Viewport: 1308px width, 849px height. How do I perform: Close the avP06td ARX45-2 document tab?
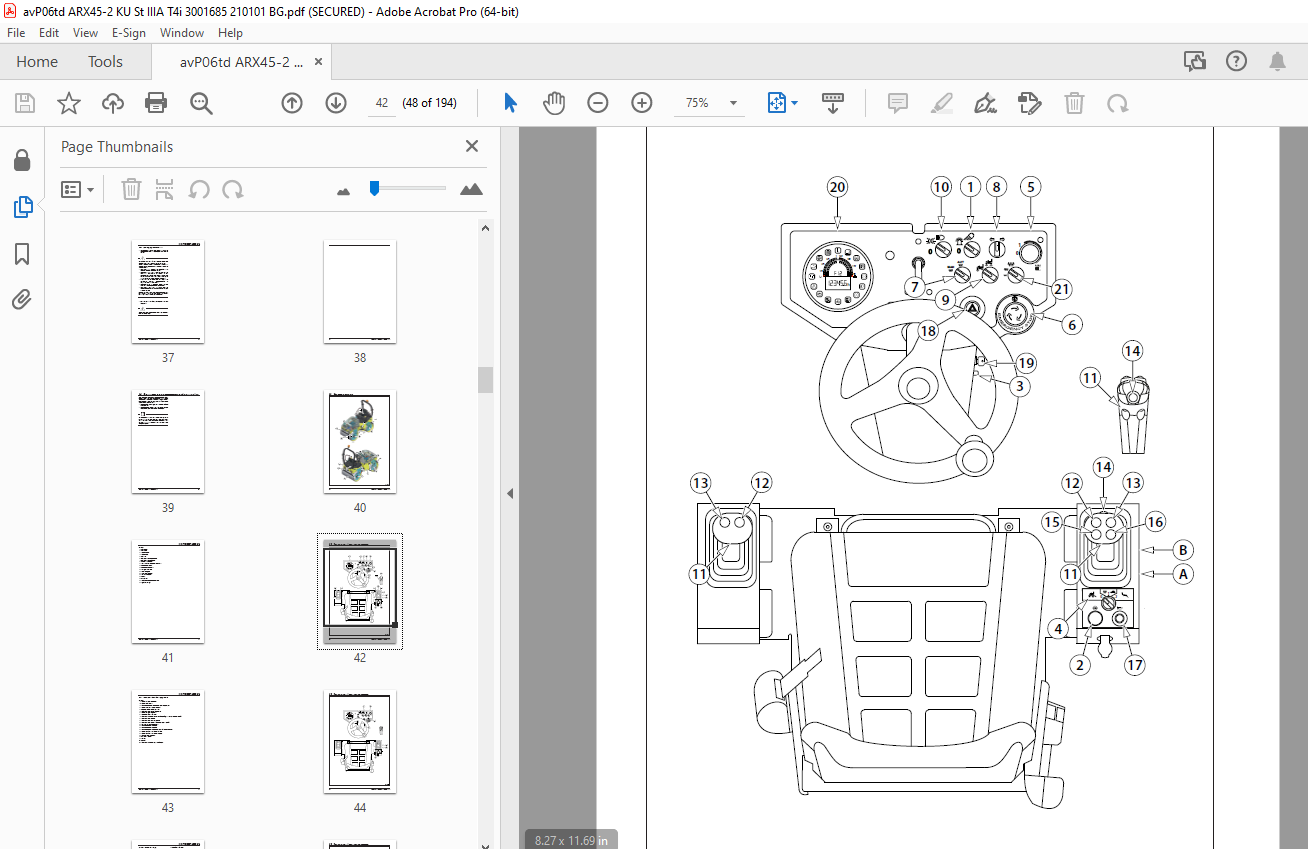pyautogui.click(x=319, y=62)
